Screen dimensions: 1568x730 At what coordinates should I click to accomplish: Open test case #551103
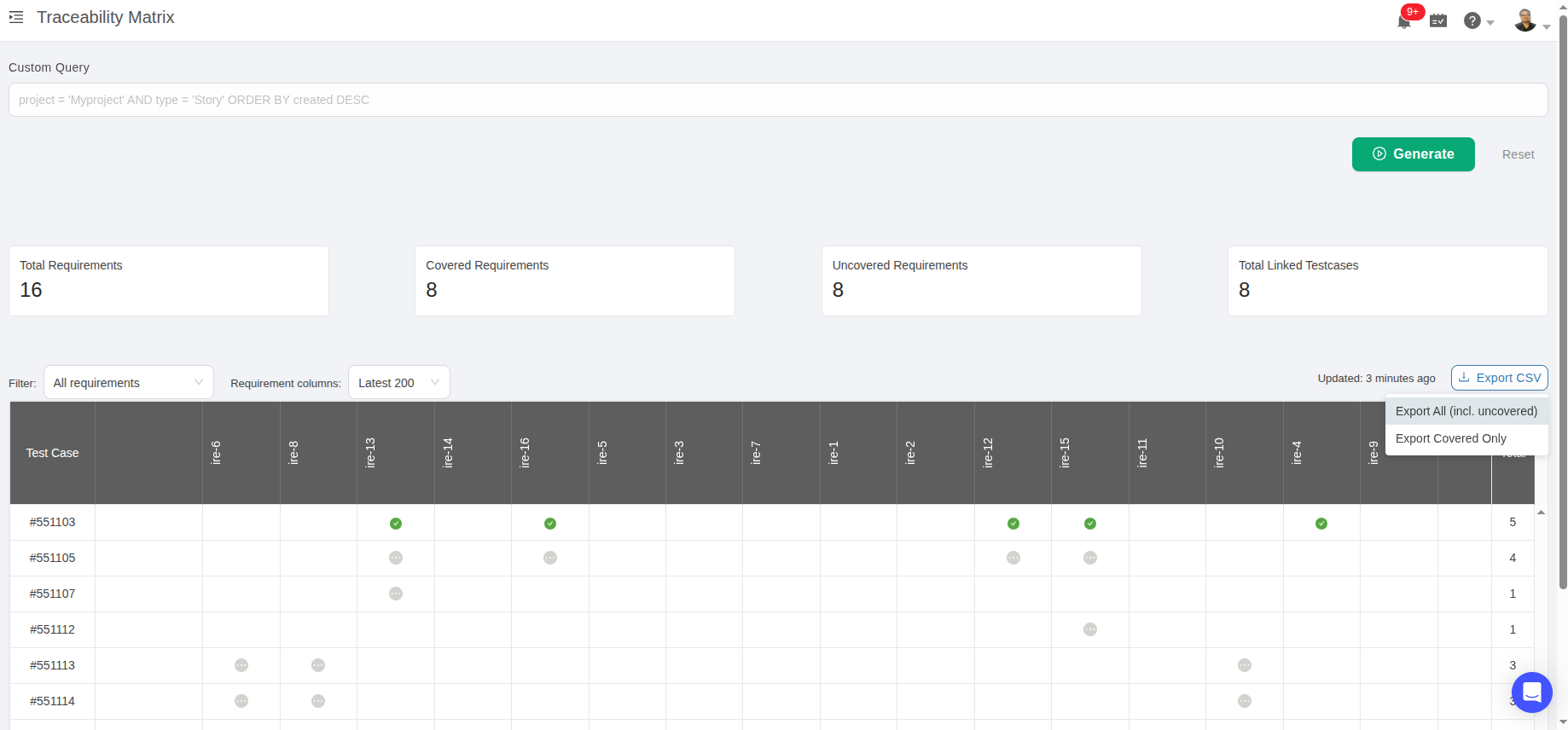tap(52, 522)
